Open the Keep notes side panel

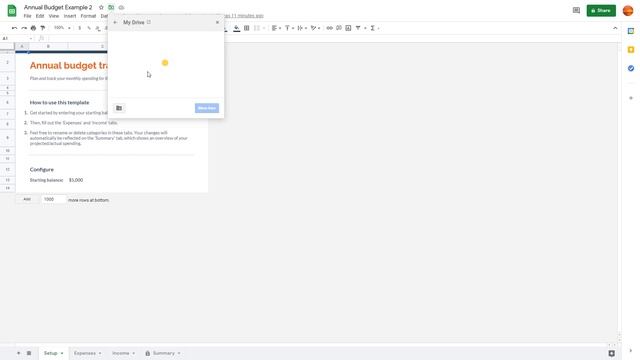point(631,50)
